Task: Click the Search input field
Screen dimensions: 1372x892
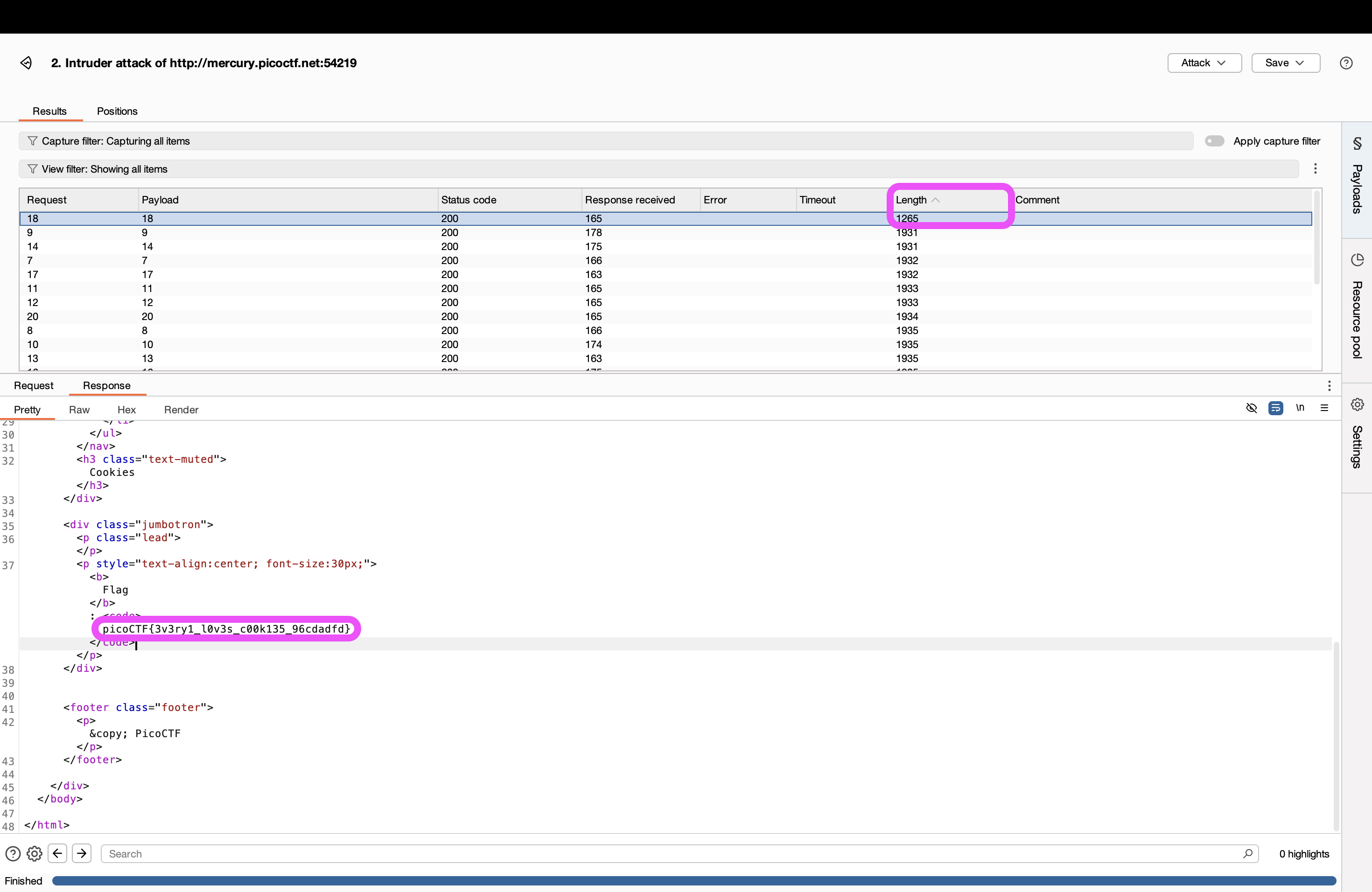Action: [x=679, y=853]
